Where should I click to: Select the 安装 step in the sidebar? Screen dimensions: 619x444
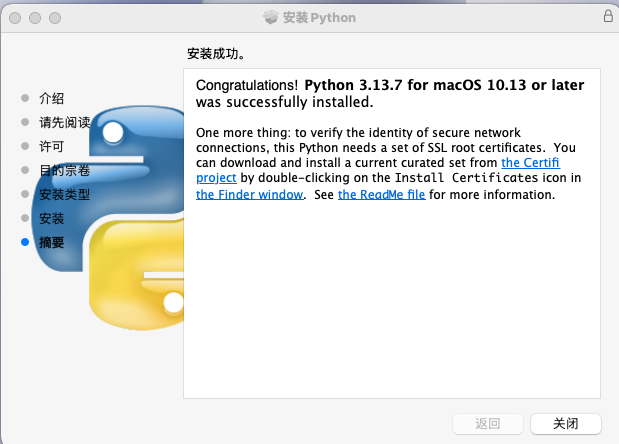pyautogui.click(x=51, y=218)
